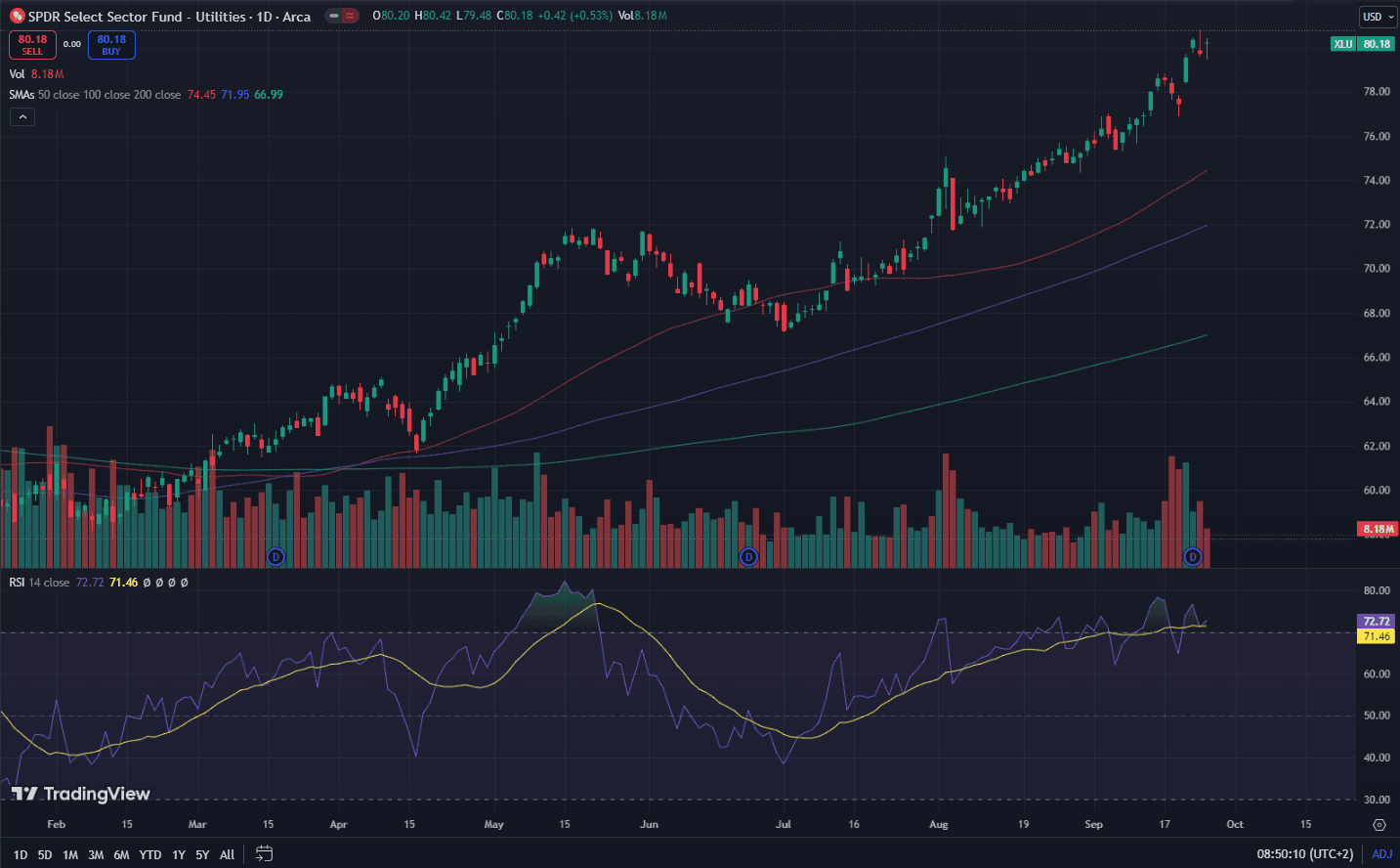Click the grey pill market status icon
The height and width of the screenshot is (868, 1400).
point(334,16)
